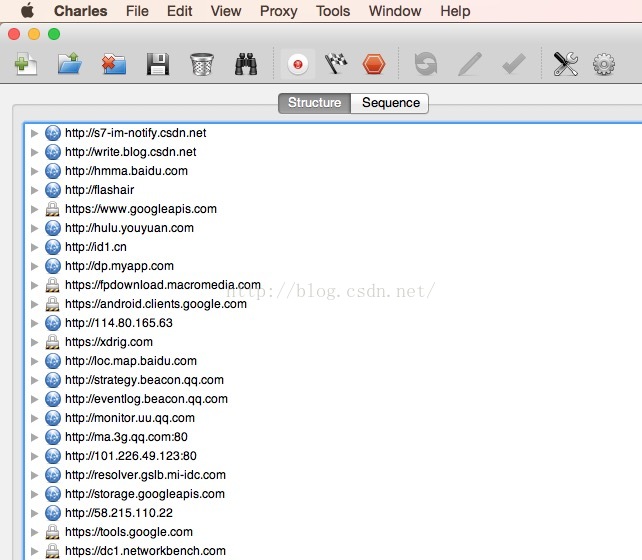This screenshot has height=560, width=642.
Task: Toggle throttling with the checkered flag icon
Action: pyautogui.click(x=336, y=64)
